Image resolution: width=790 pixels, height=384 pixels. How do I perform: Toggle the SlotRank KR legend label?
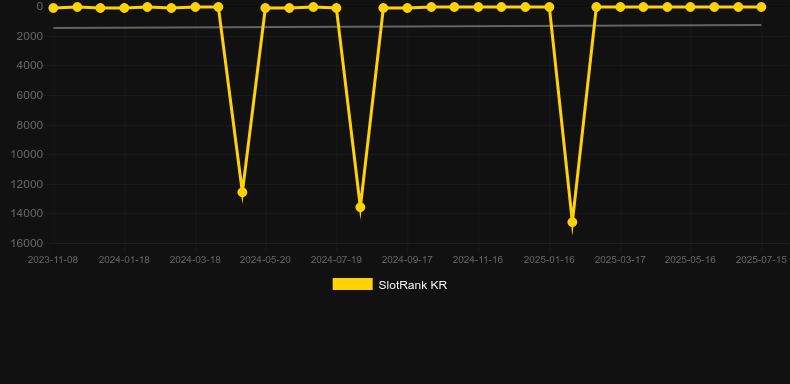[x=413, y=285]
